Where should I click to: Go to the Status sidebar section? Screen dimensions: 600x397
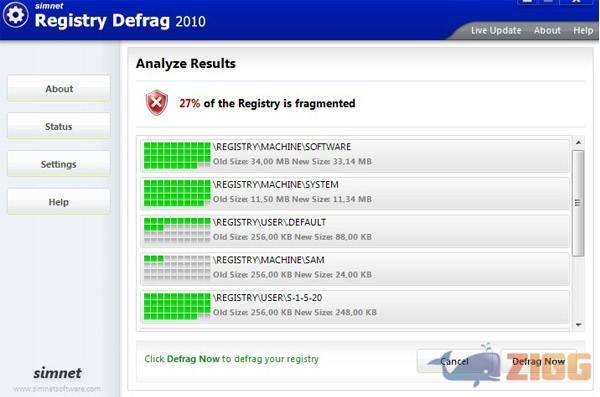coord(59,126)
